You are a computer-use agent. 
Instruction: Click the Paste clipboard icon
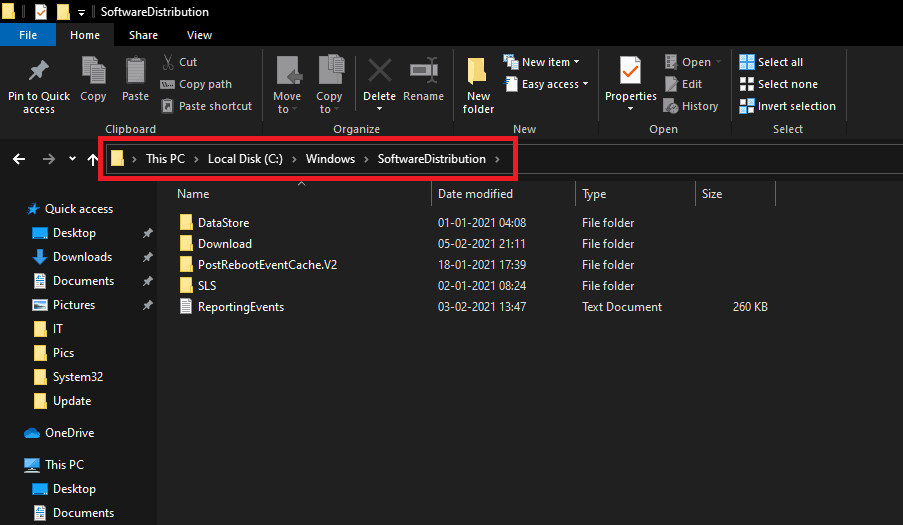(135, 71)
